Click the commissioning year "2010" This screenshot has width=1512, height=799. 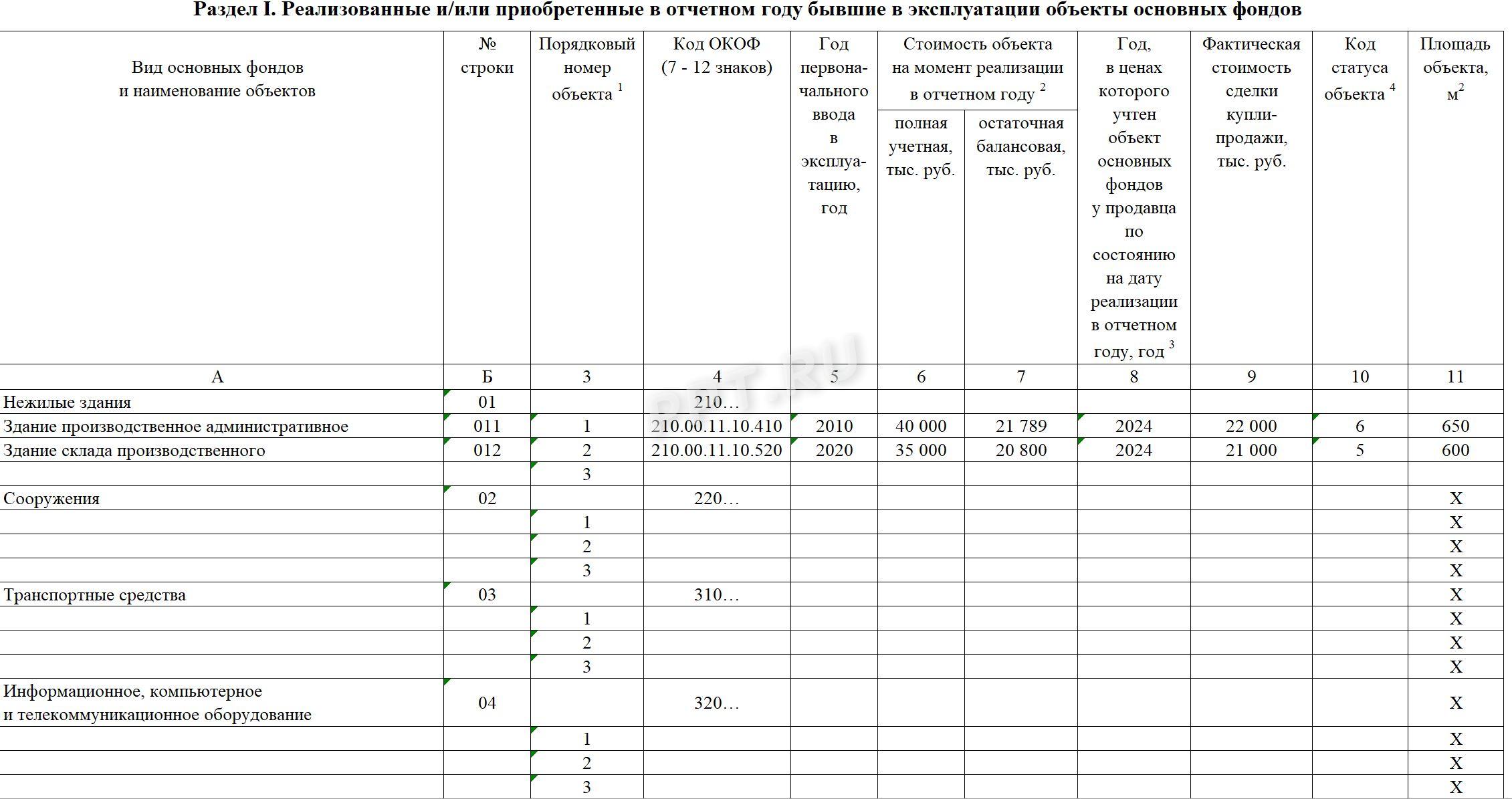pyautogui.click(x=834, y=427)
